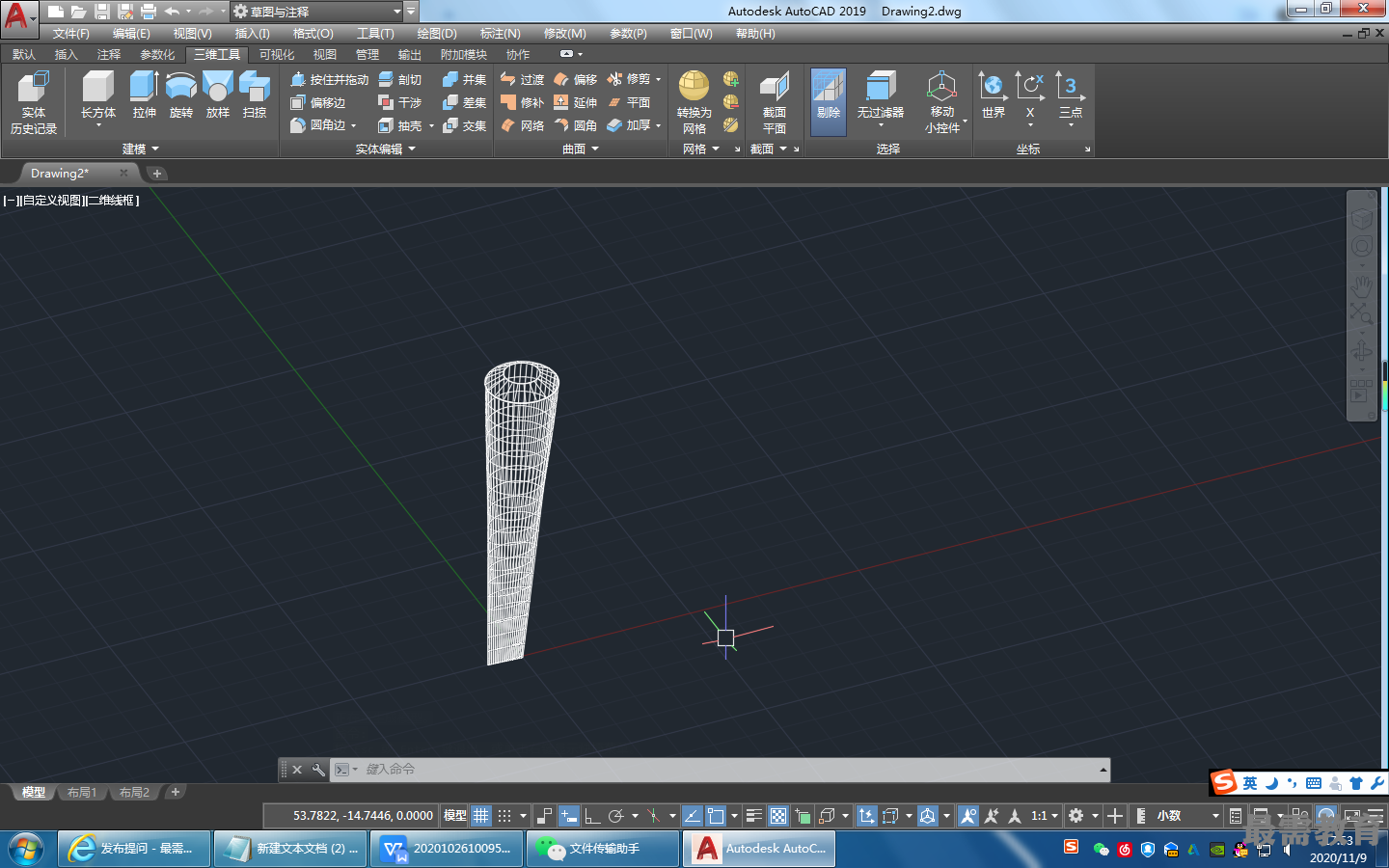Click the pan hand navigation icon
Screen dimensions: 1389x868
point(1361,286)
